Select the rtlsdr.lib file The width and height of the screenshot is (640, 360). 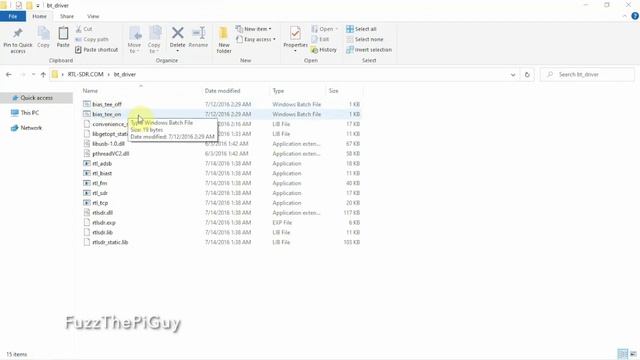click(221, 232)
